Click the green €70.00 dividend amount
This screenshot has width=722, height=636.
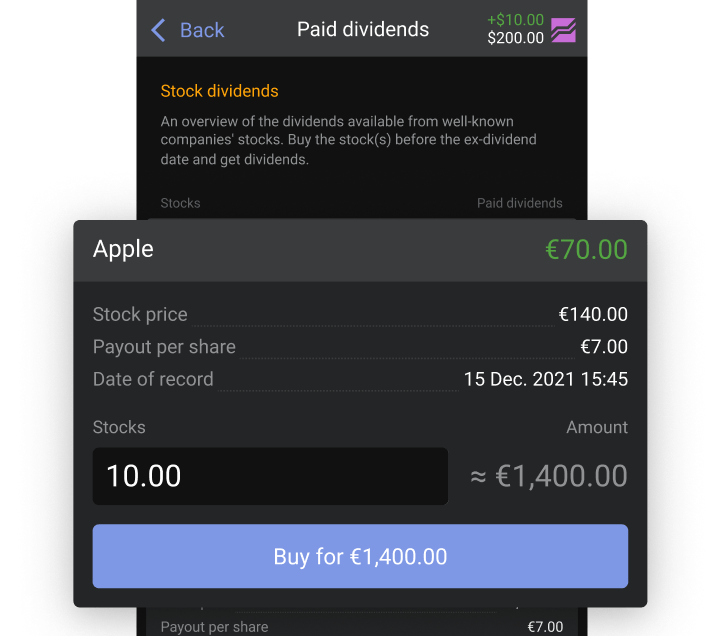pos(586,249)
